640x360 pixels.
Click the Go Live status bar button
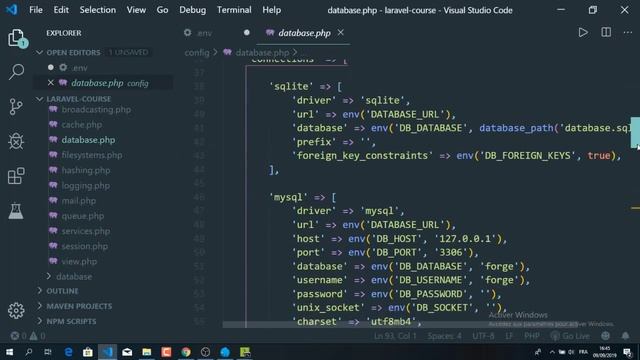tap(570, 336)
